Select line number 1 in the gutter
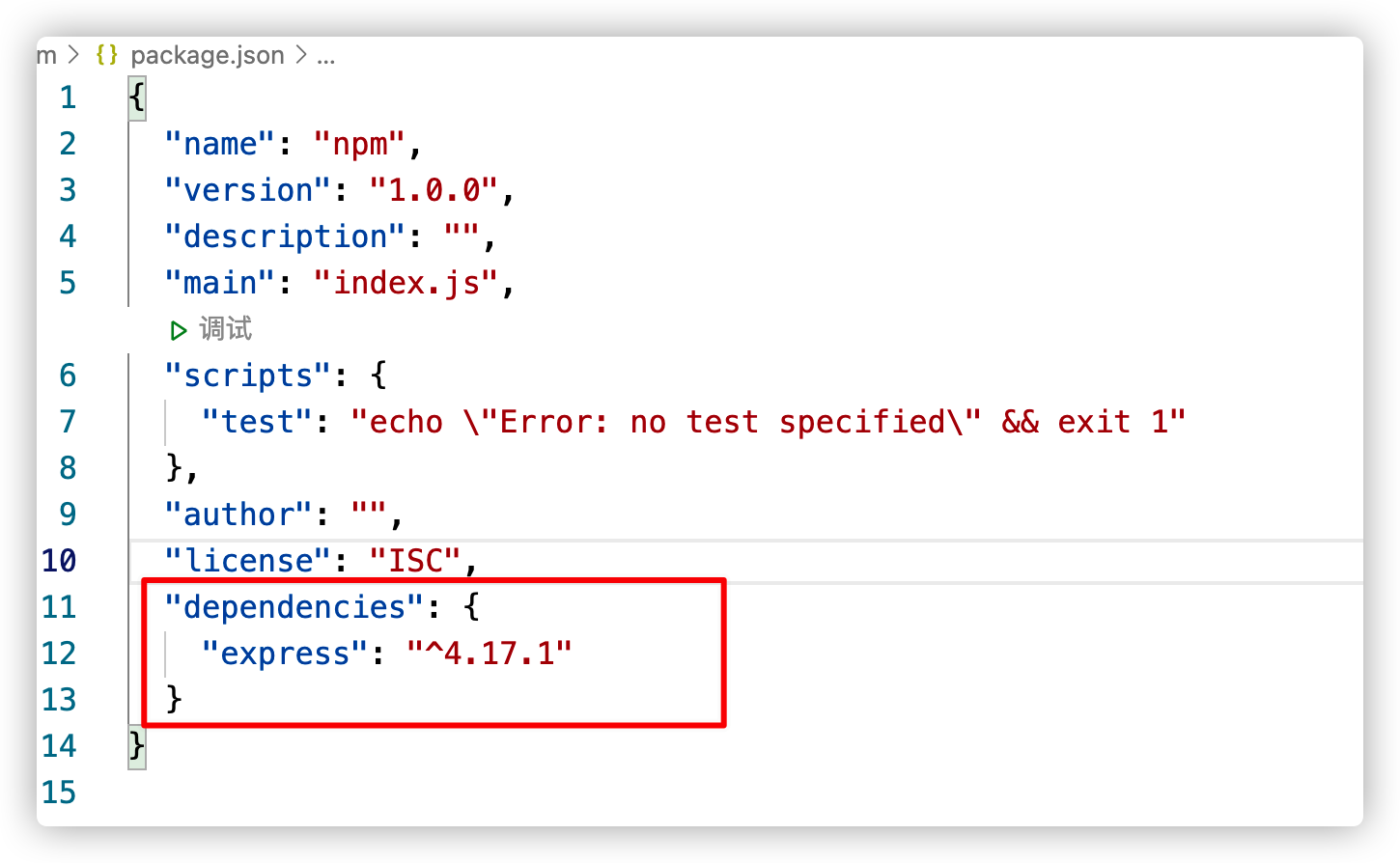The image size is (1400, 863). [x=67, y=97]
